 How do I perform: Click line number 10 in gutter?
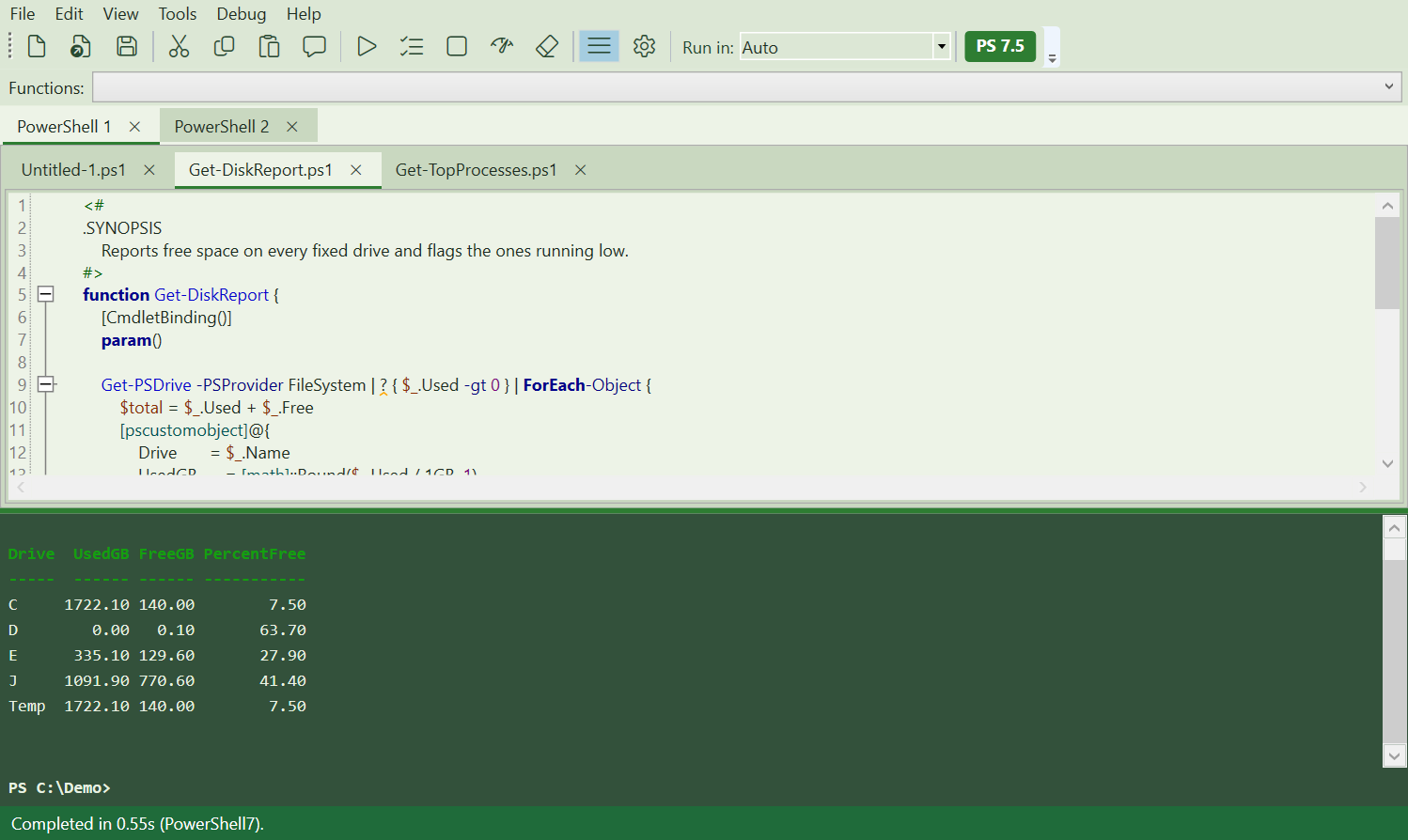click(x=19, y=408)
